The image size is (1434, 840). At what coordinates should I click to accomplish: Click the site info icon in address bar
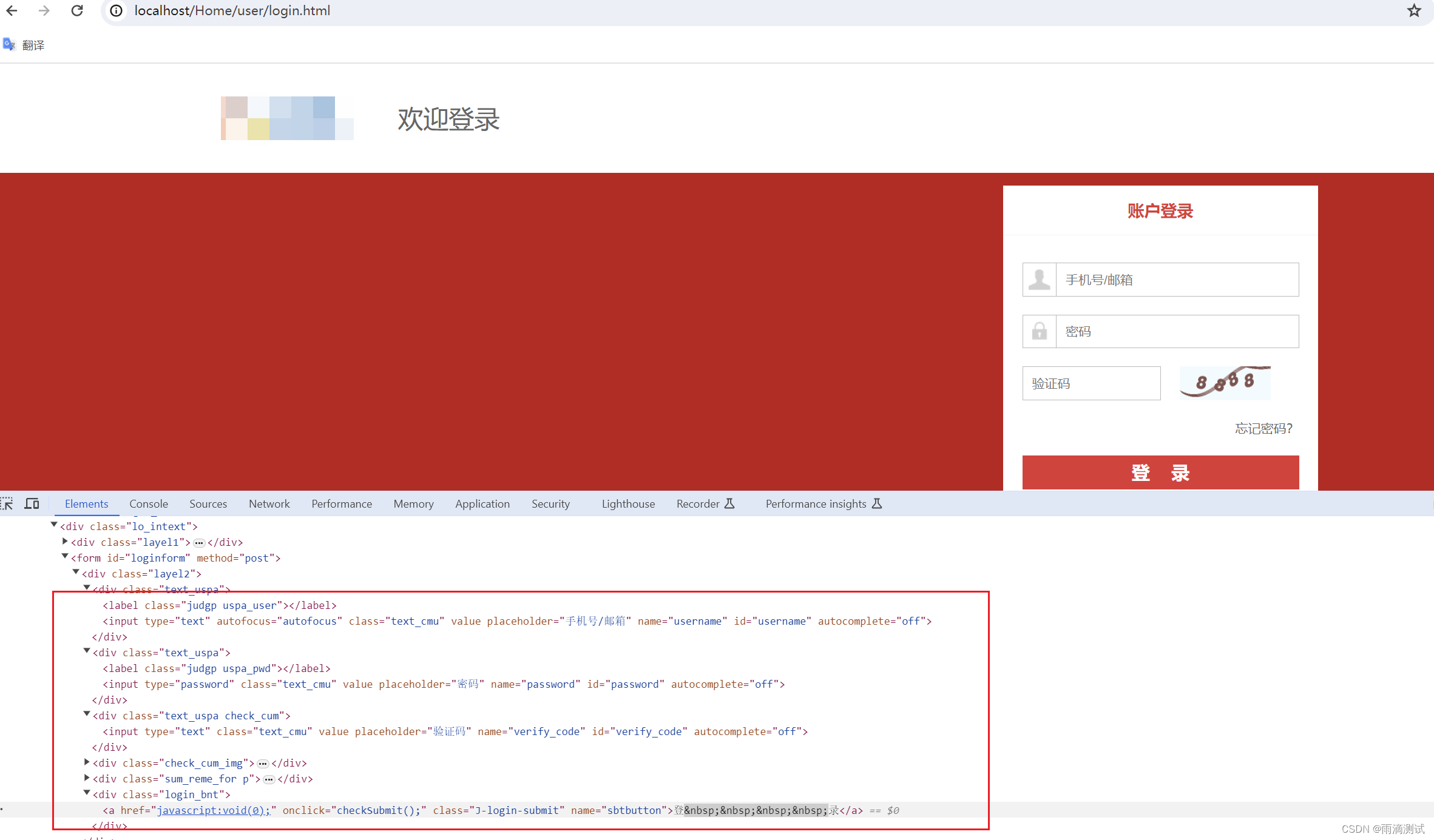tap(117, 10)
